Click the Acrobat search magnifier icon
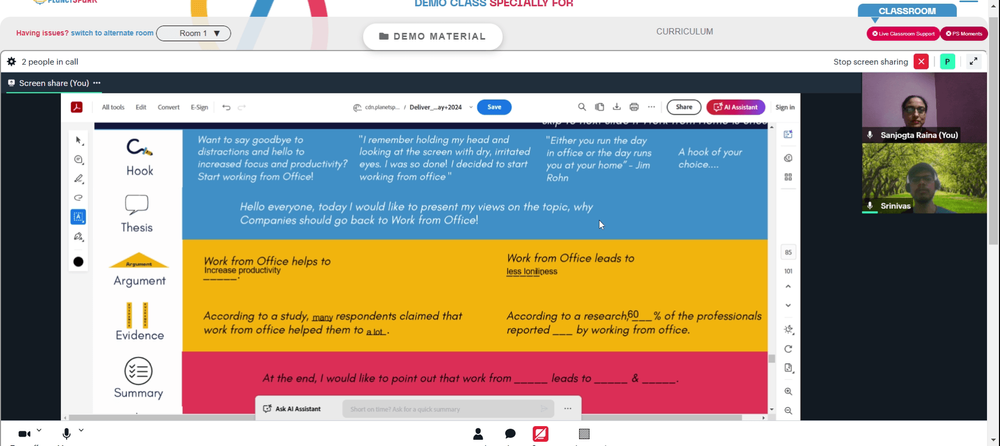 tap(582, 107)
